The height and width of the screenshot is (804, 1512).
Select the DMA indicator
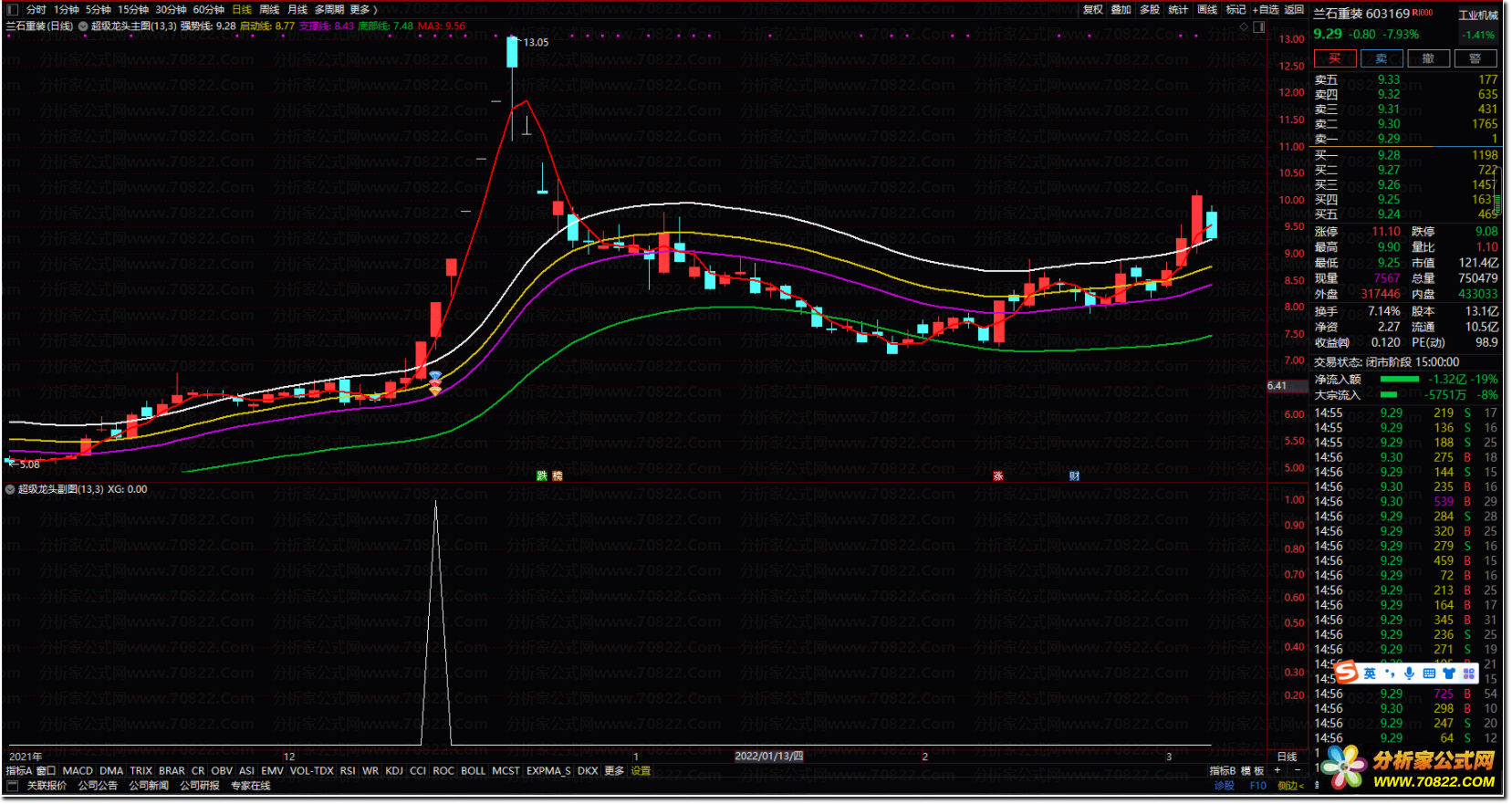pos(111,771)
